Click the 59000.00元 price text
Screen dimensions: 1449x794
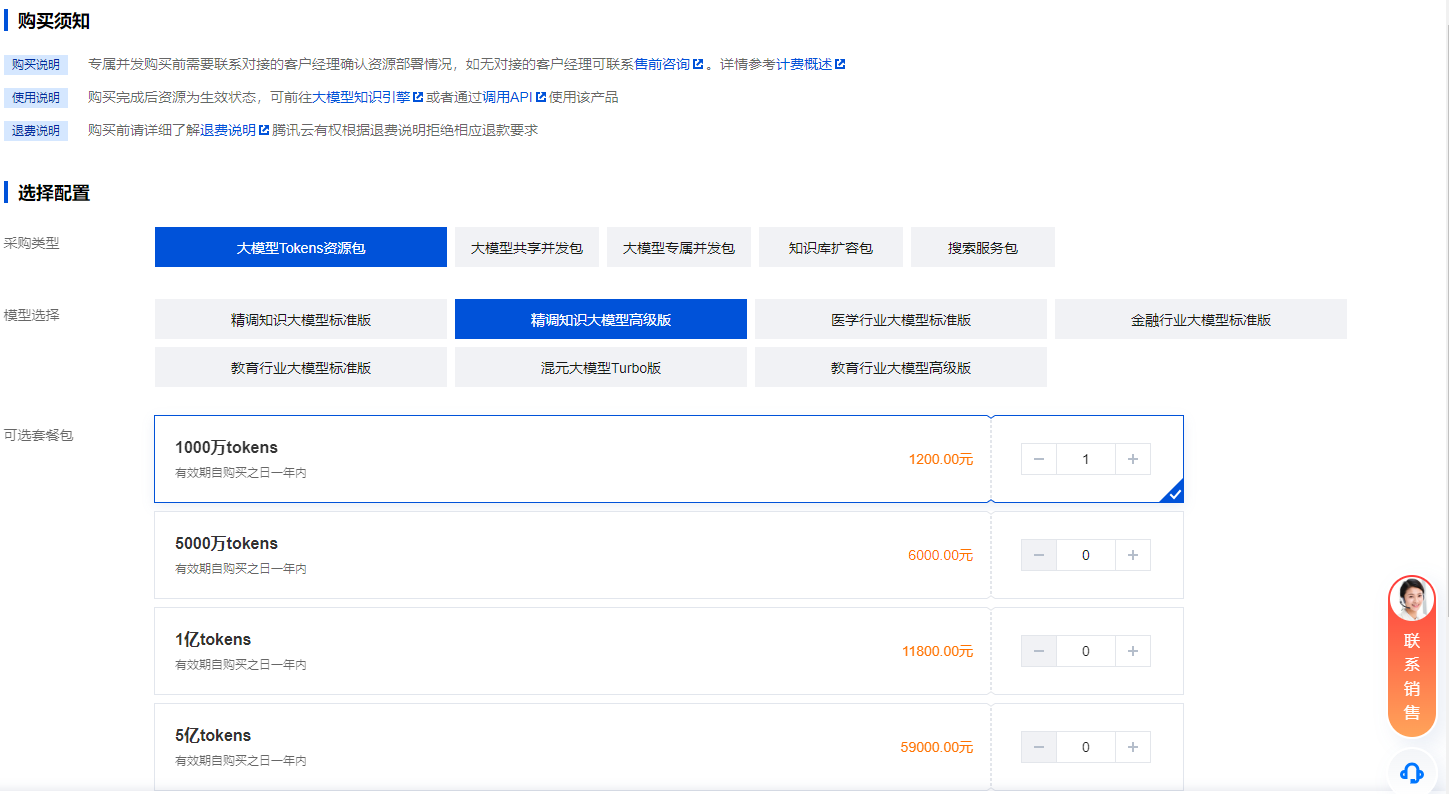[937, 747]
